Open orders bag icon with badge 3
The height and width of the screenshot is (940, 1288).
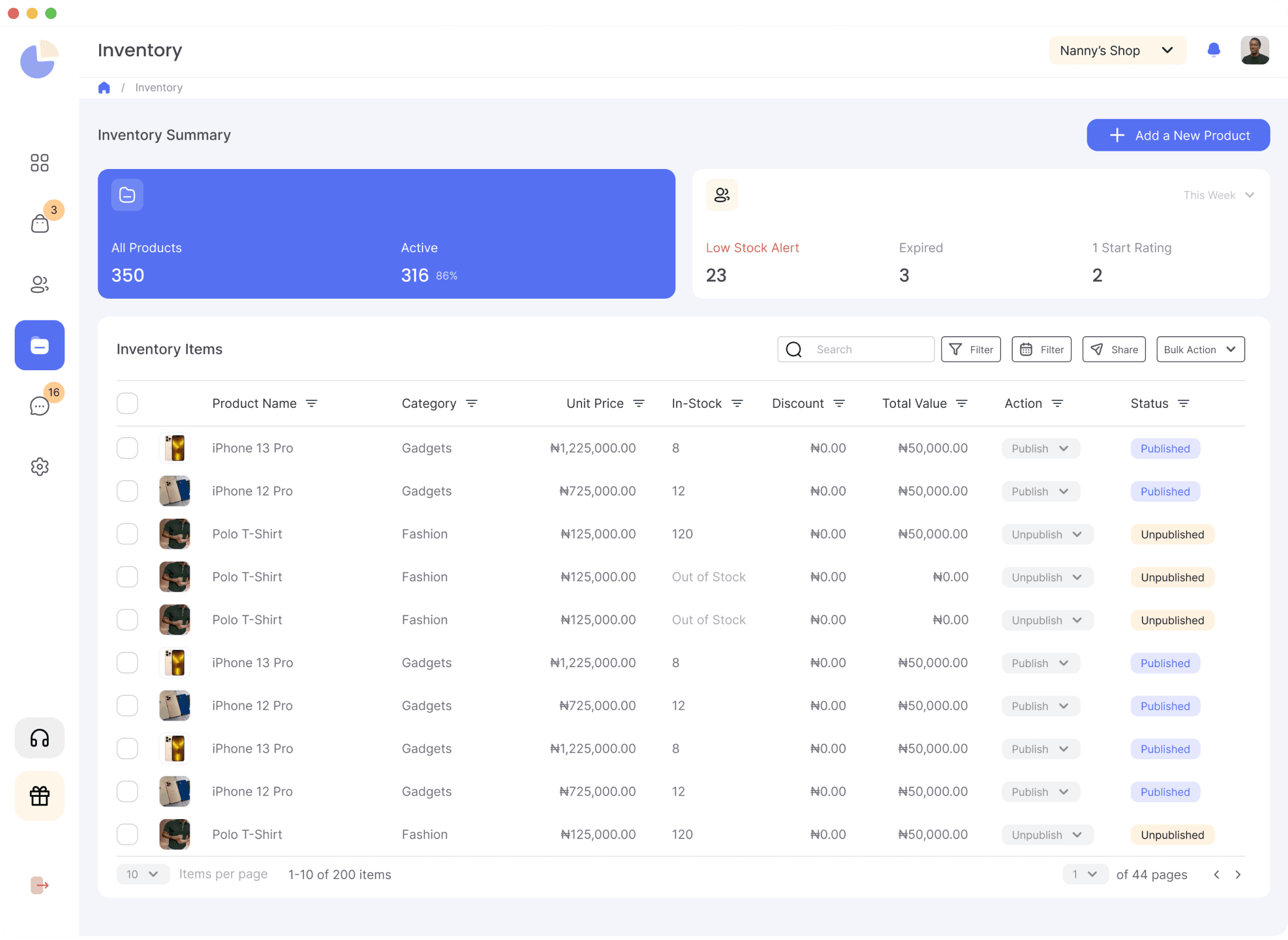click(x=39, y=224)
